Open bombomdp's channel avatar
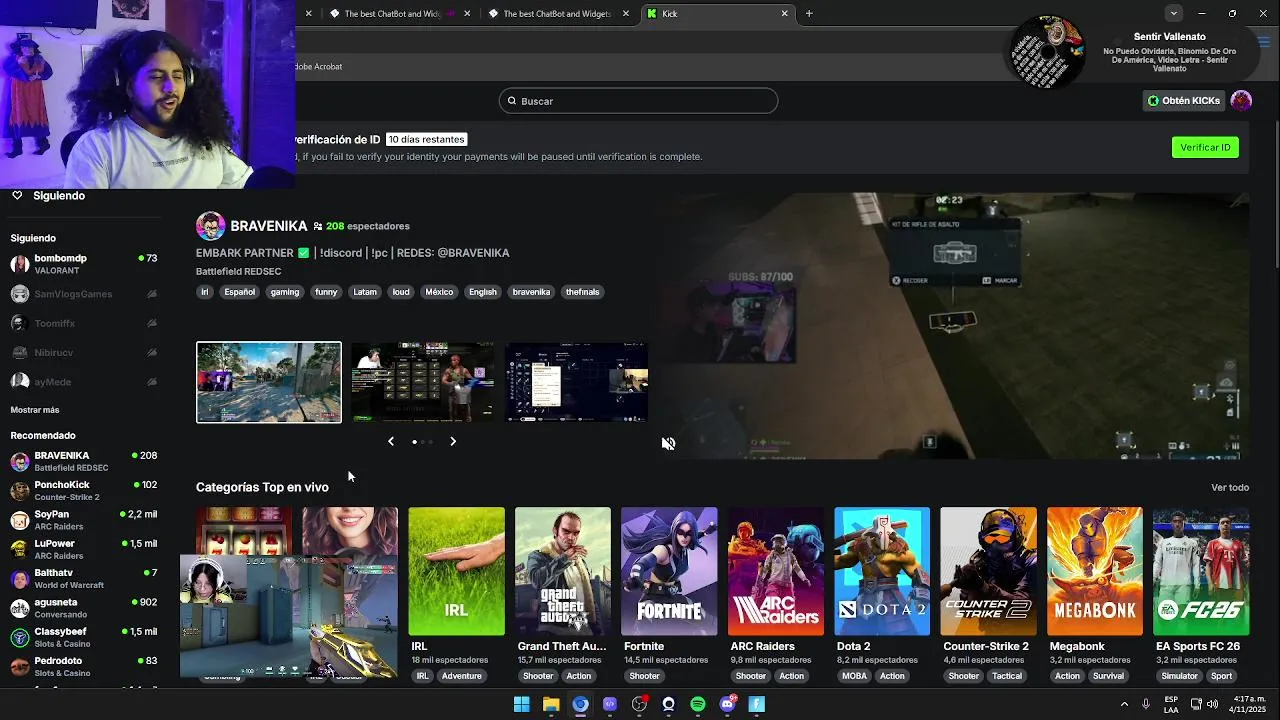Screen dimensions: 1280x720 (x=20, y=264)
